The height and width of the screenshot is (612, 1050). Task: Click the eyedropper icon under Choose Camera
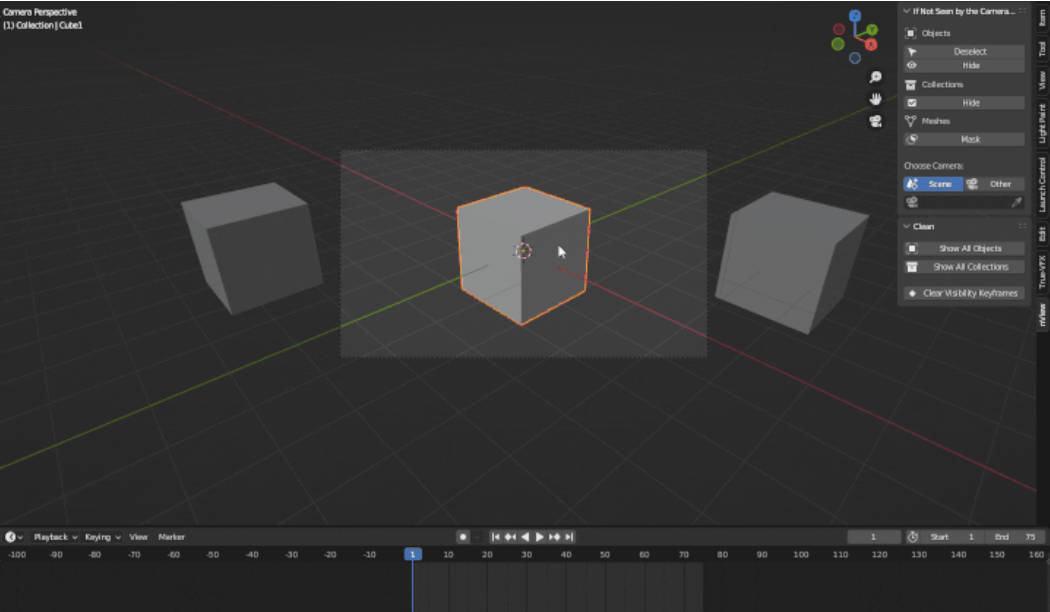(x=1016, y=201)
